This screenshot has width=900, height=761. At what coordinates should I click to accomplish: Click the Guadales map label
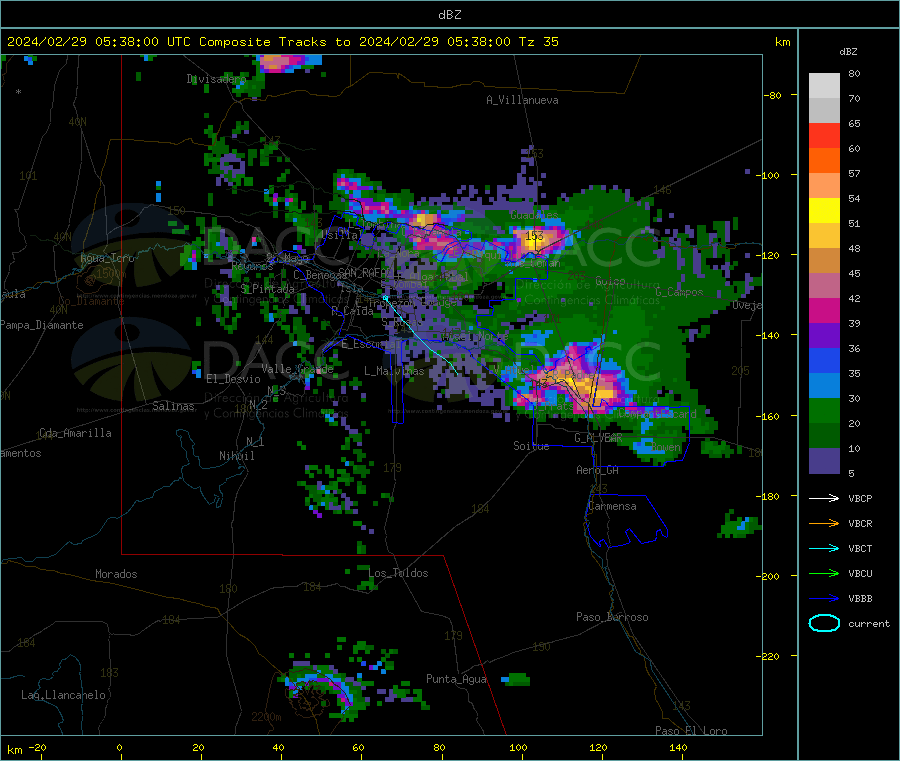pos(534,215)
